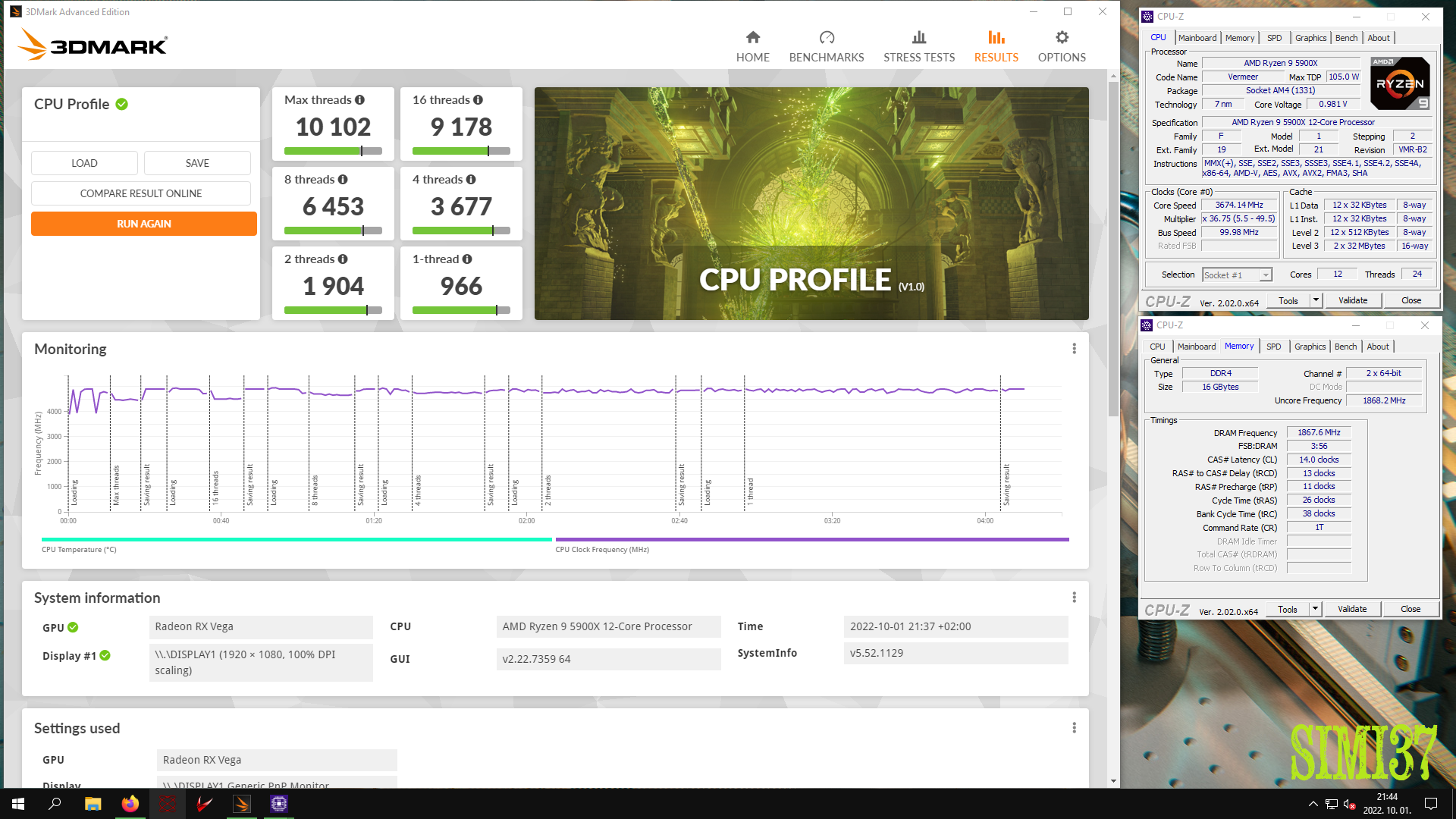
Task: Click LOAD button
Action: coord(84,163)
